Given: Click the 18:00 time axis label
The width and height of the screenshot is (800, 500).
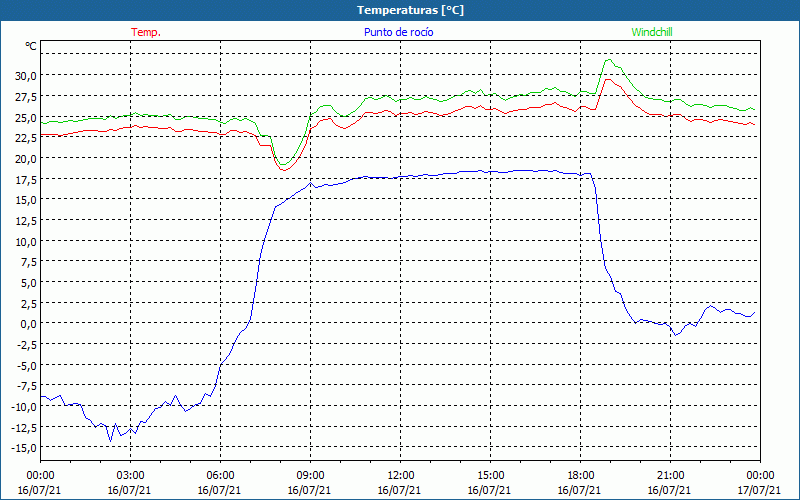Looking at the screenshot, I should (581, 476).
